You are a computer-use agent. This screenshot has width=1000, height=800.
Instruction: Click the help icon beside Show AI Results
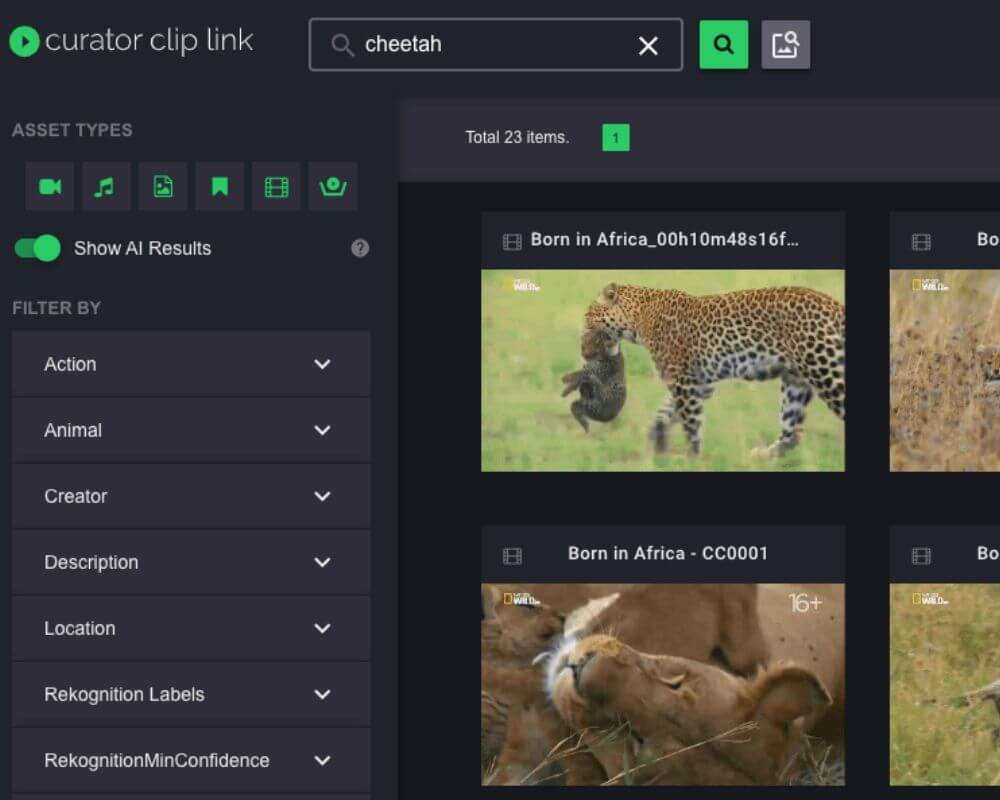(x=360, y=248)
